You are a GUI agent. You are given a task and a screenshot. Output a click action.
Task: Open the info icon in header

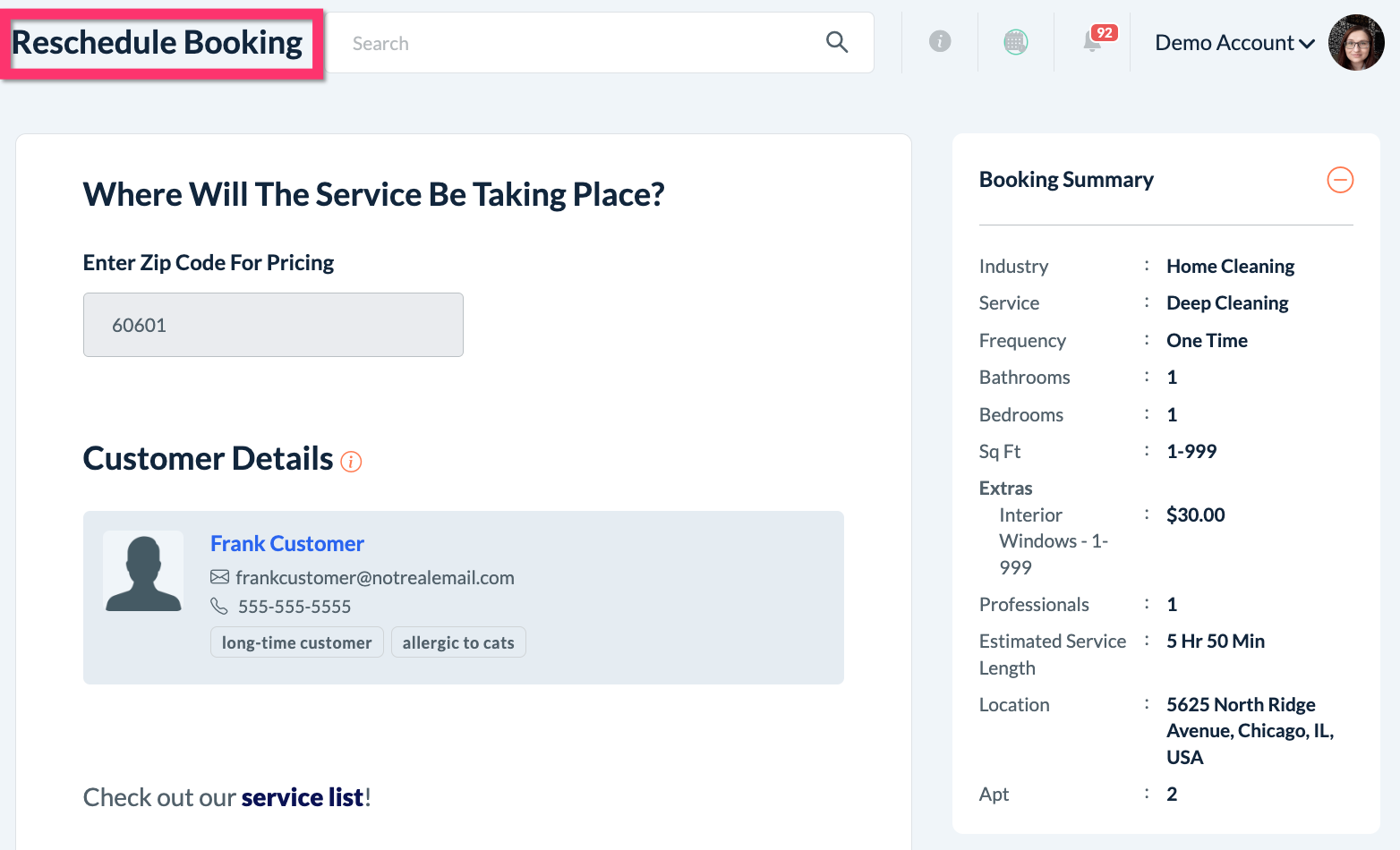pos(940,41)
